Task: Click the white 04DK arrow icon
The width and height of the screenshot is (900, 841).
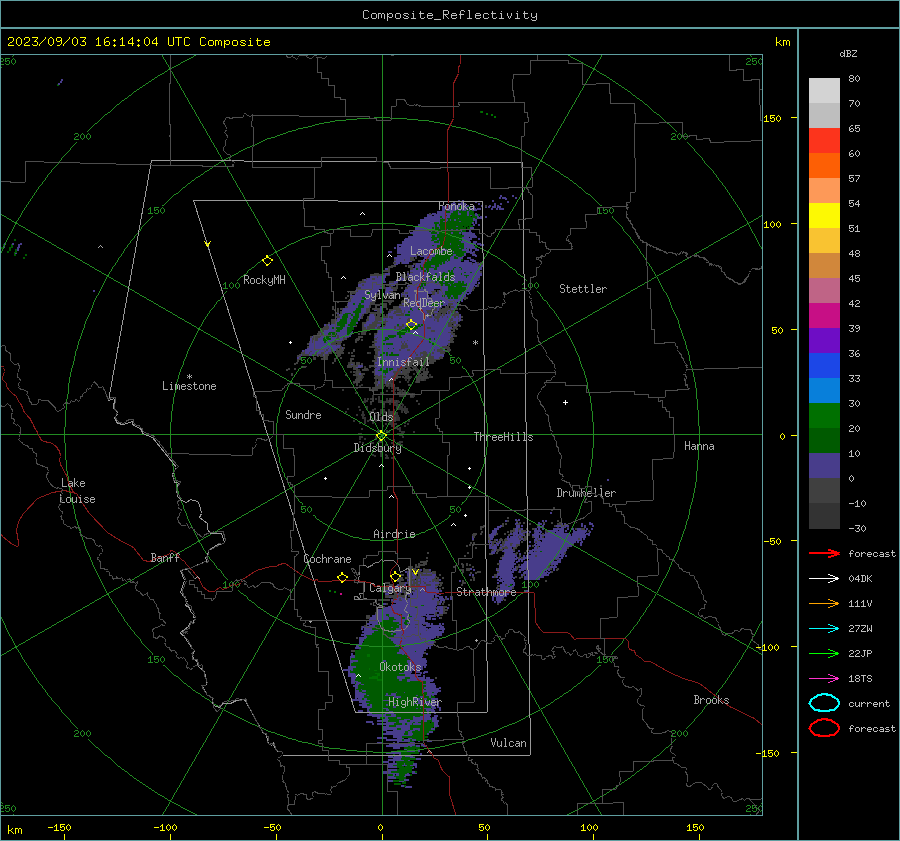Action: pyautogui.click(x=824, y=578)
